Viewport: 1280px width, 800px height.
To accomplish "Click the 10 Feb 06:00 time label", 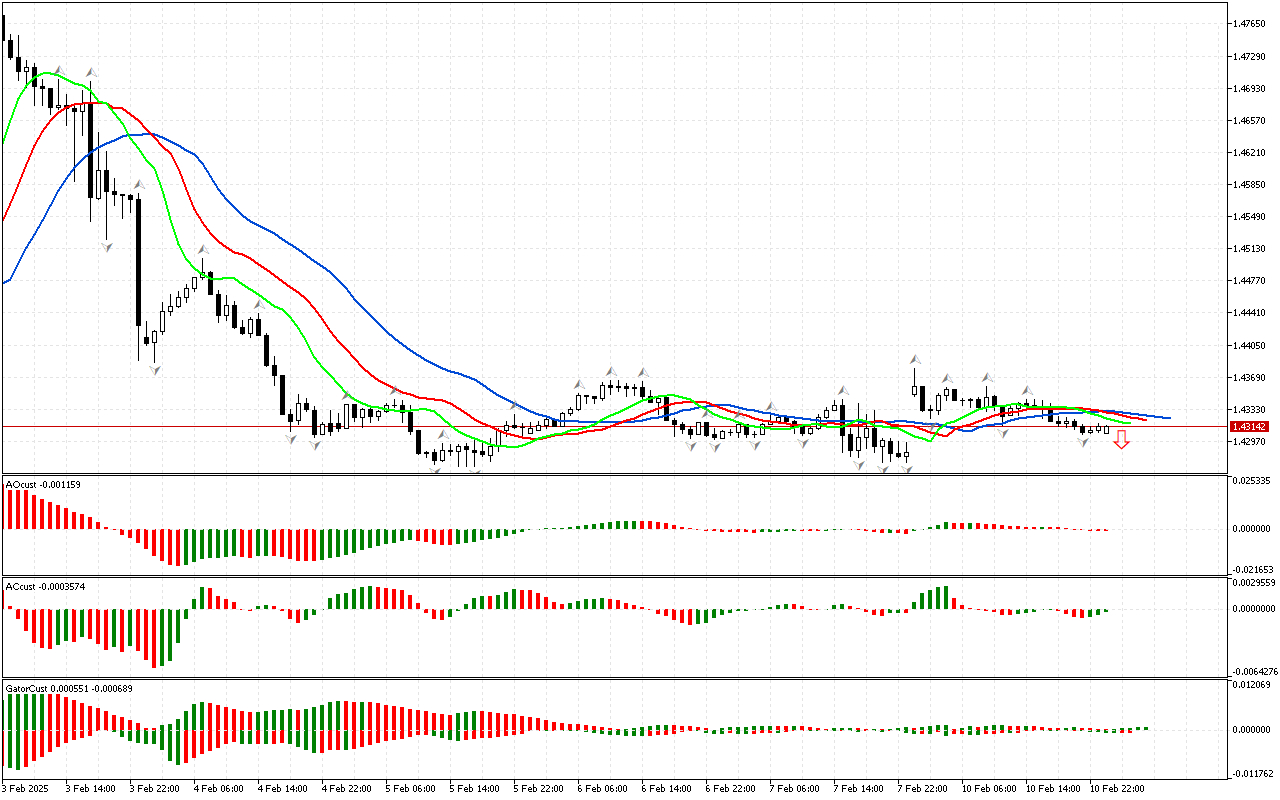I will tap(989, 788).
